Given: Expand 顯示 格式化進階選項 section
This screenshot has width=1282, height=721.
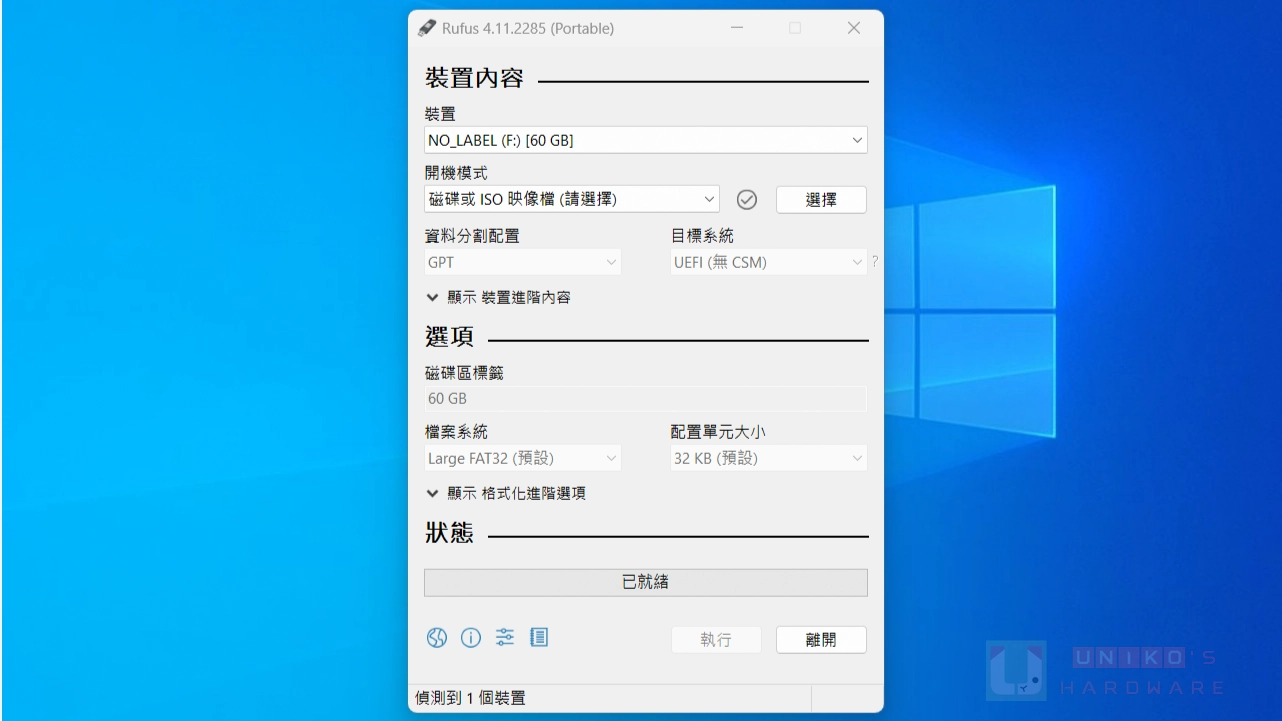Looking at the screenshot, I should 505,493.
